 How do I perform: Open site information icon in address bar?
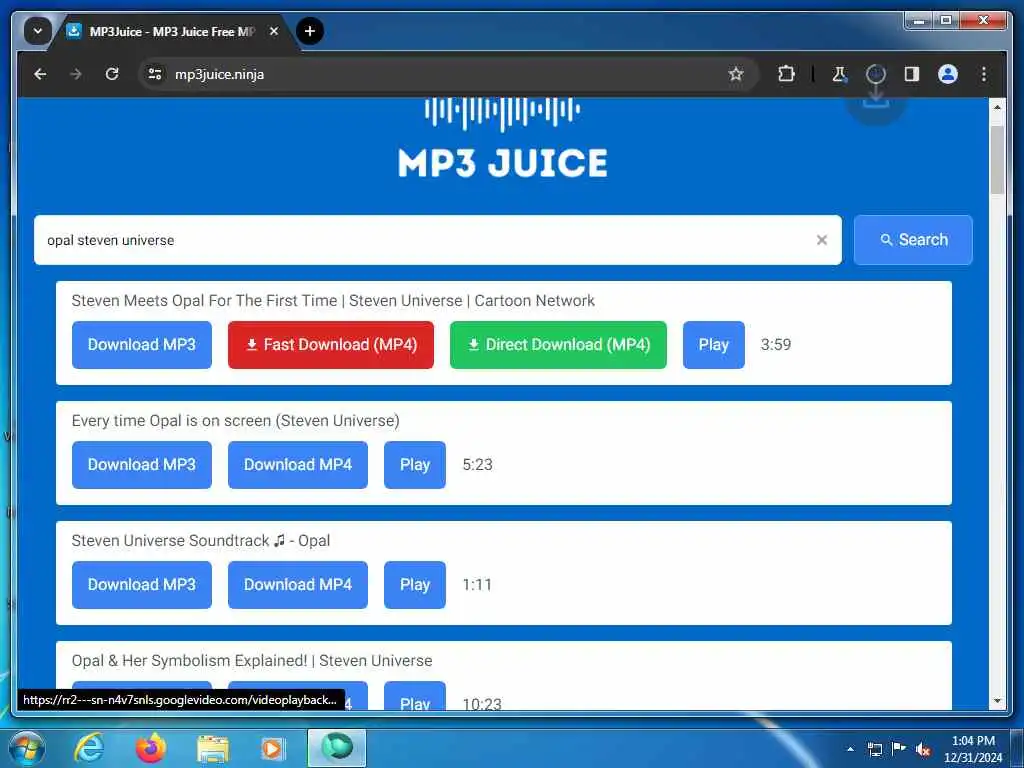tap(155, 74)
